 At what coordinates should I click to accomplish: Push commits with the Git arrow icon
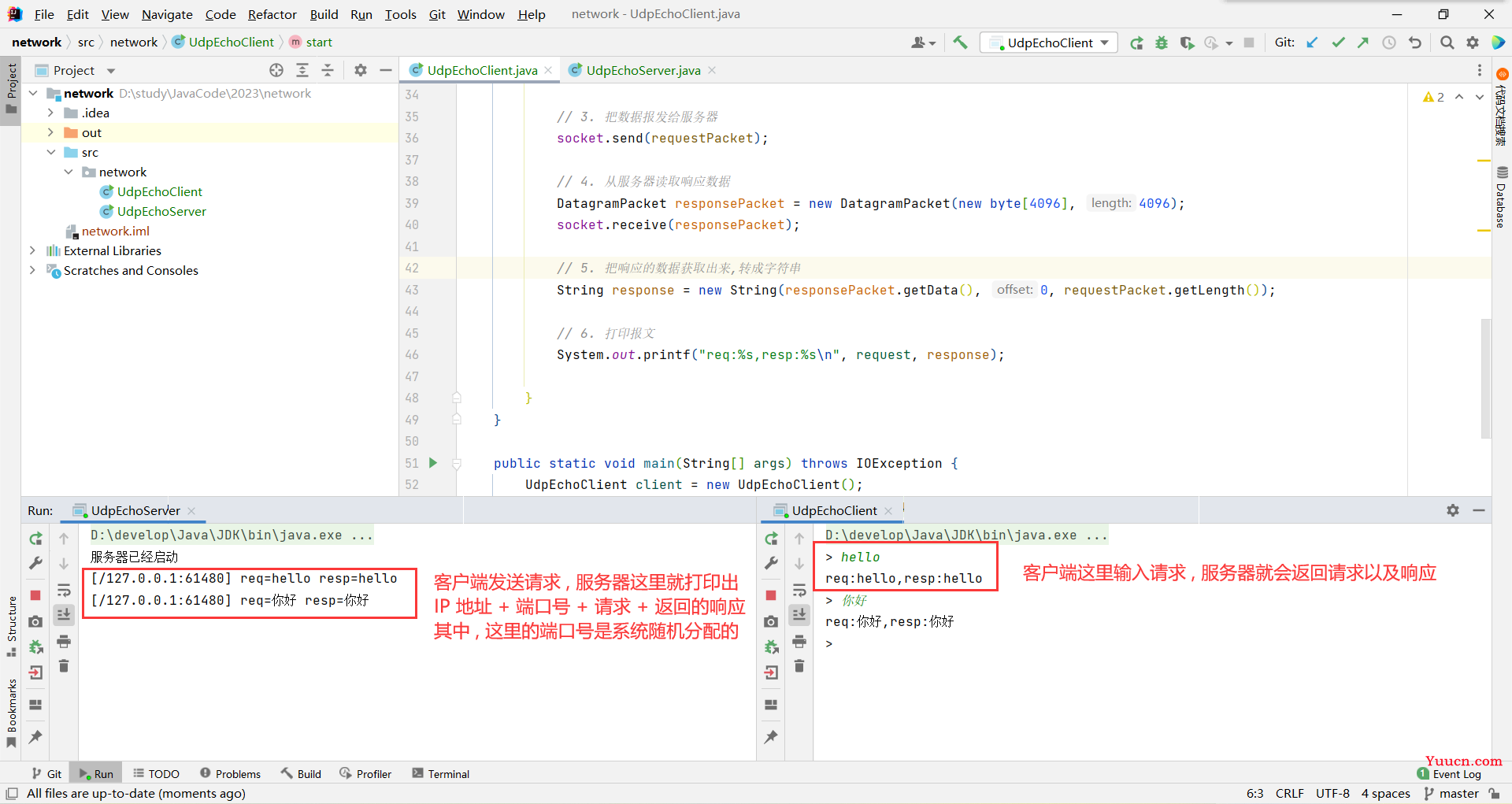(x=1363, y=43)
